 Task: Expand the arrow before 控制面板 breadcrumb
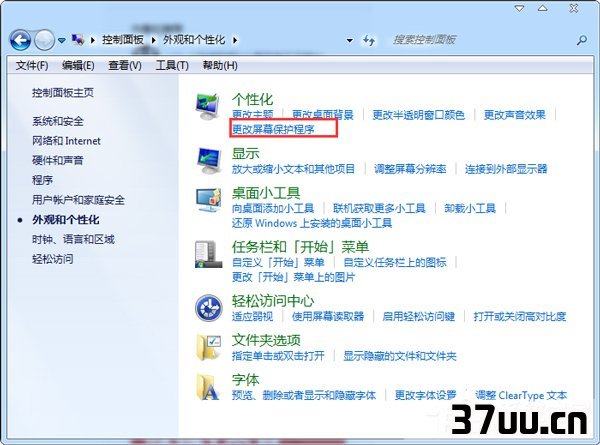pos(93,40)
